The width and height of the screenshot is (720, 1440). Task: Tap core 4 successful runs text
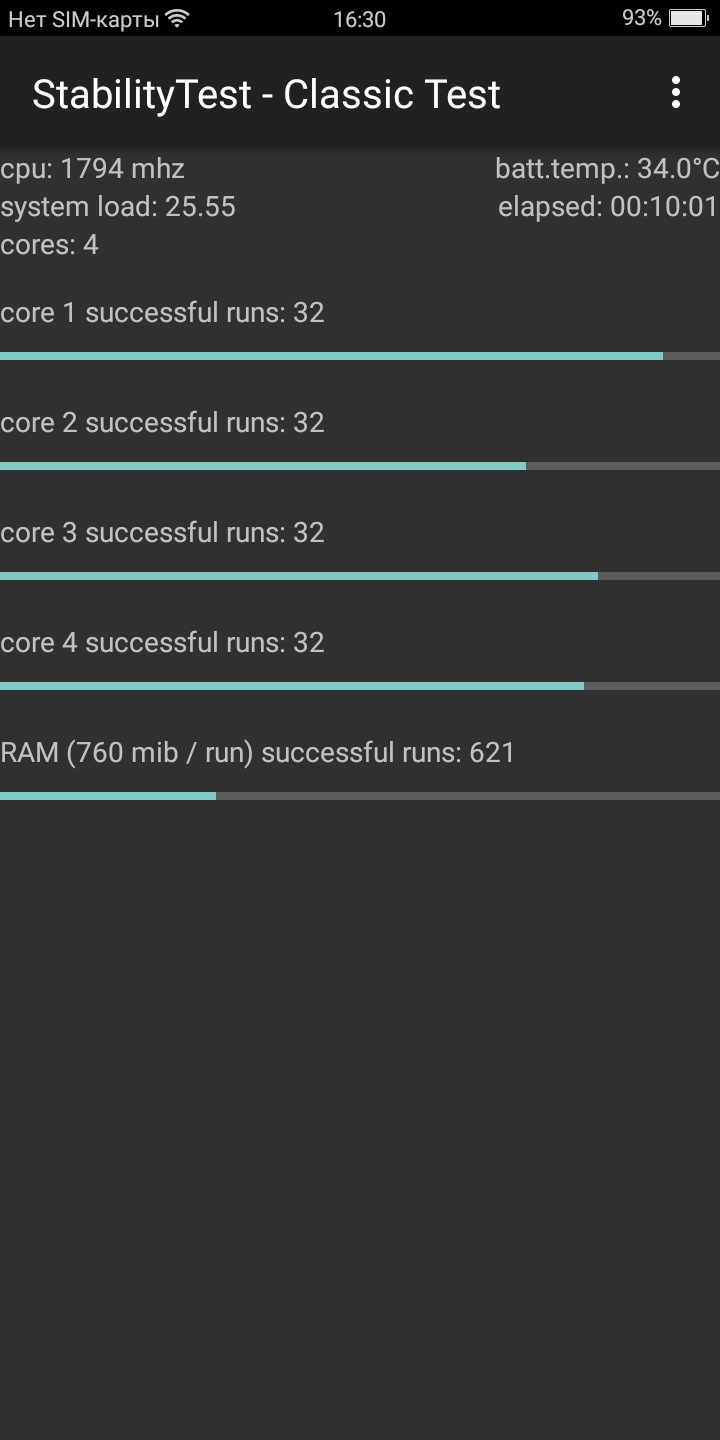tap(163, 643)
